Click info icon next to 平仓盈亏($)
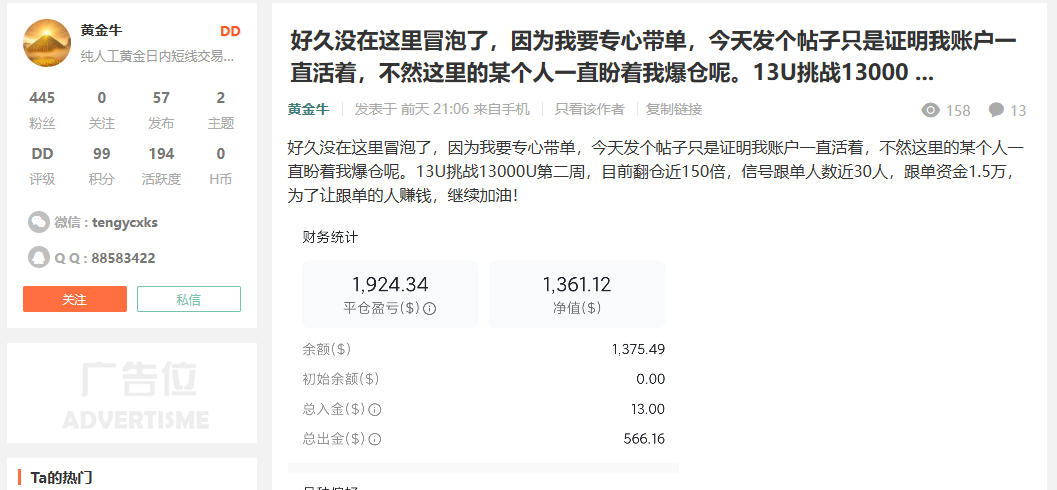 430,308
